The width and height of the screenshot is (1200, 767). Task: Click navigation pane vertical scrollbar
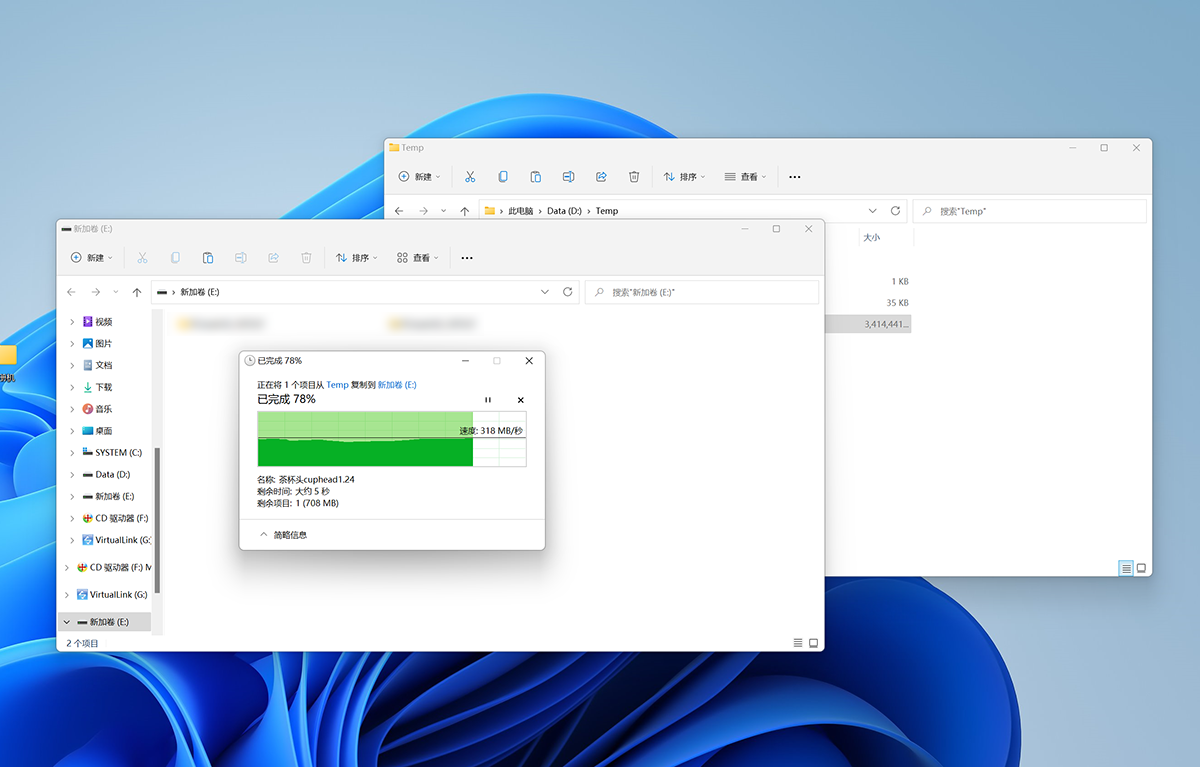tap(157, 520)
